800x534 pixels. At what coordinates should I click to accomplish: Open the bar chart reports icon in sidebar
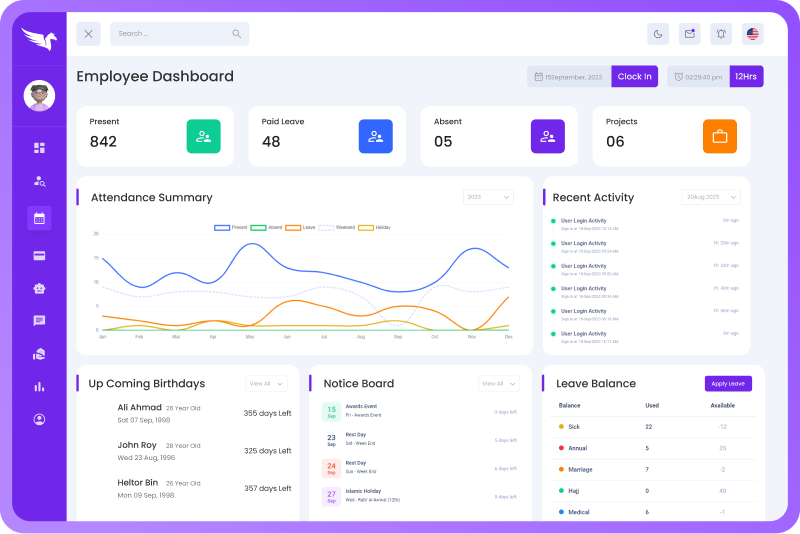point(39,386)
